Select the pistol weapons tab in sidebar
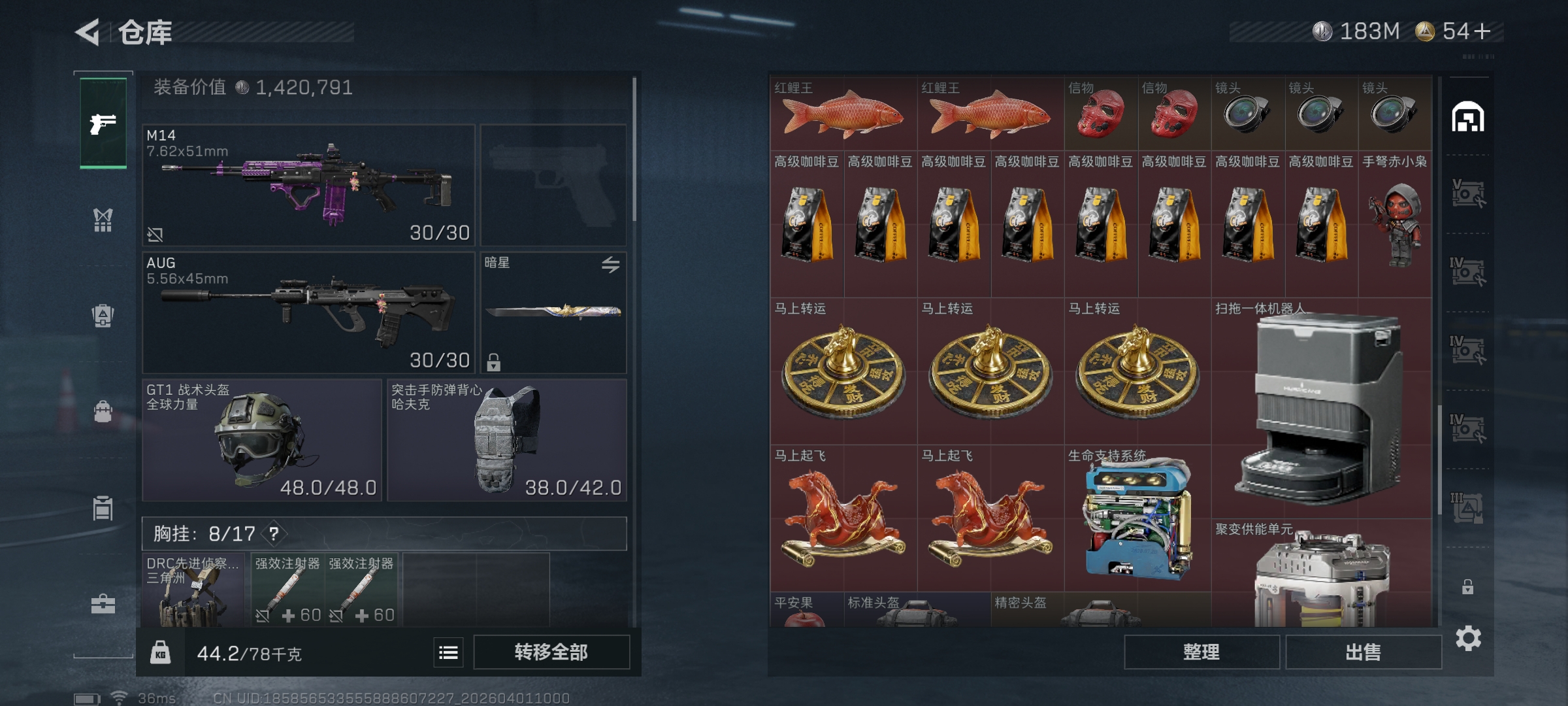 pyautogui.click(x=103, y=123)
